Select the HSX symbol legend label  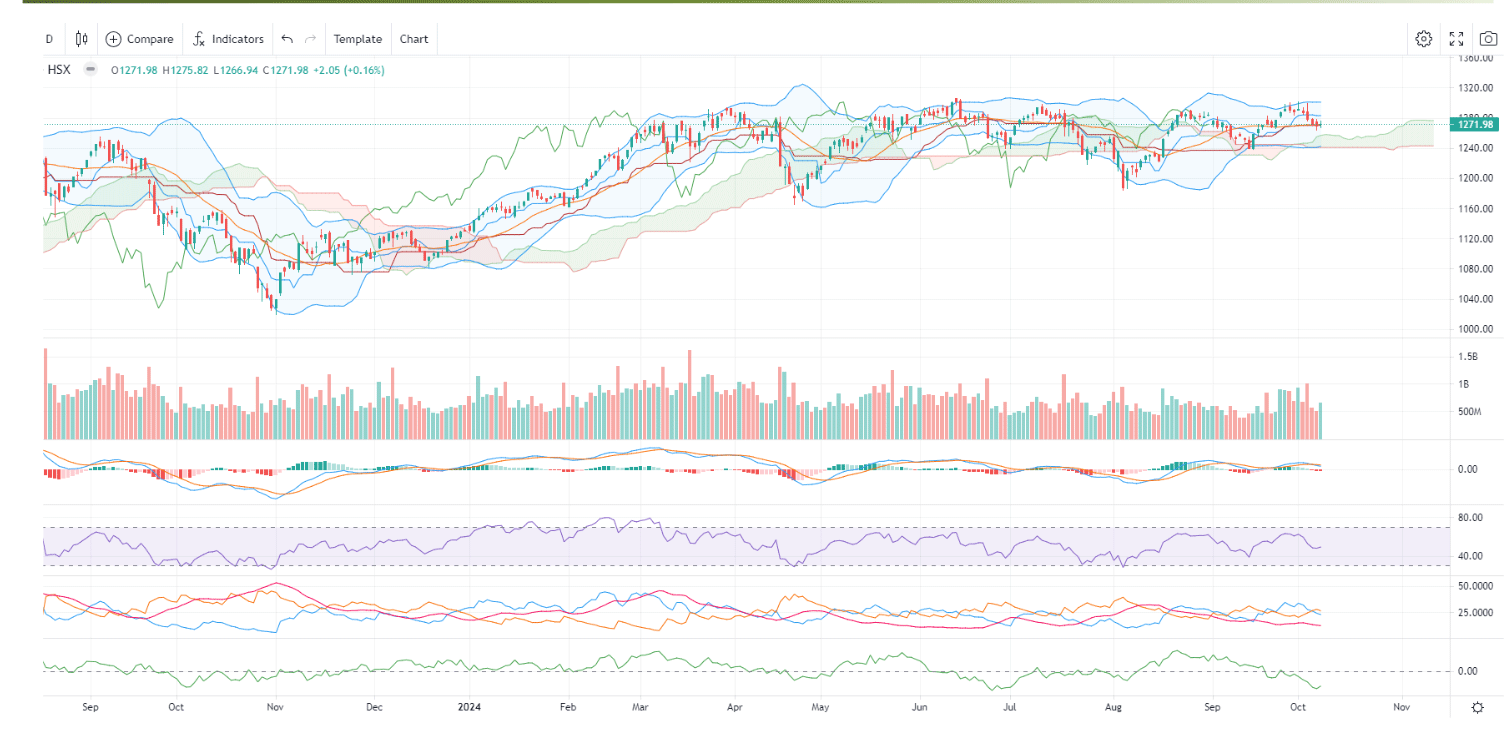[59, 70]
